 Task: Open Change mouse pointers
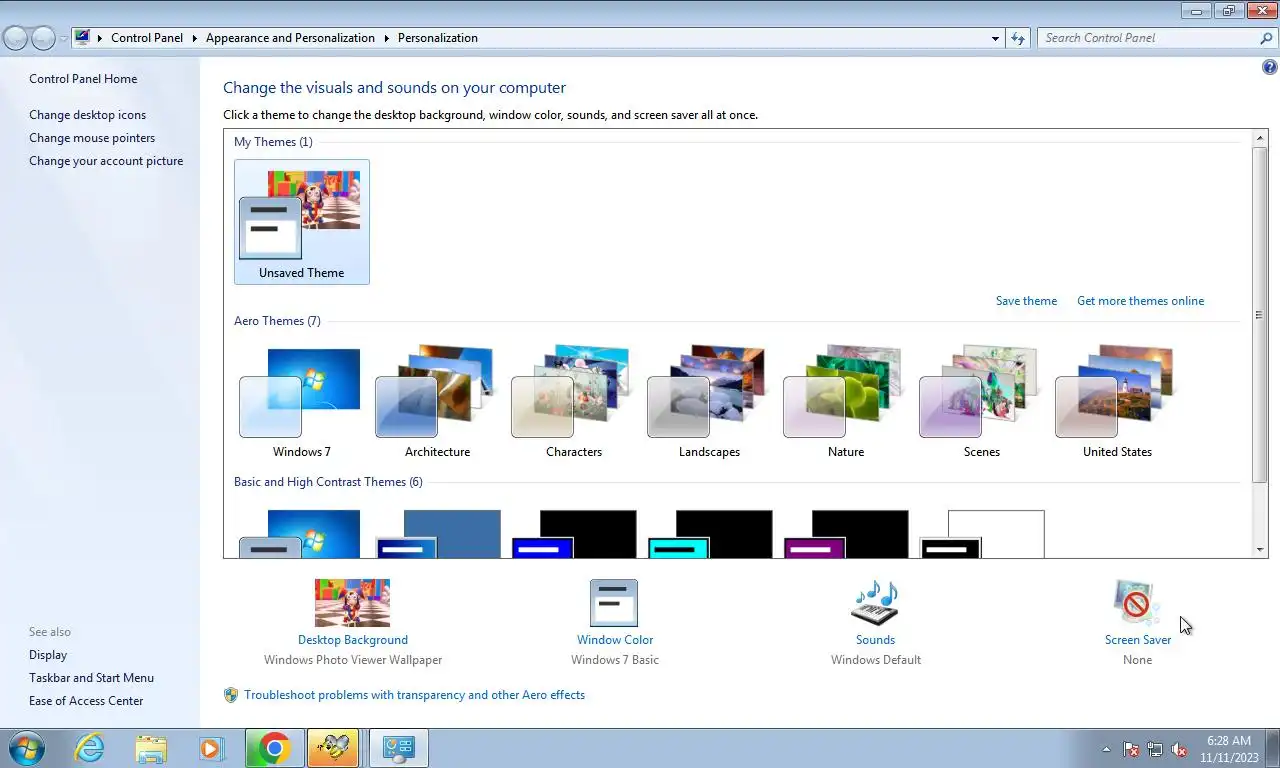(92, 138)
